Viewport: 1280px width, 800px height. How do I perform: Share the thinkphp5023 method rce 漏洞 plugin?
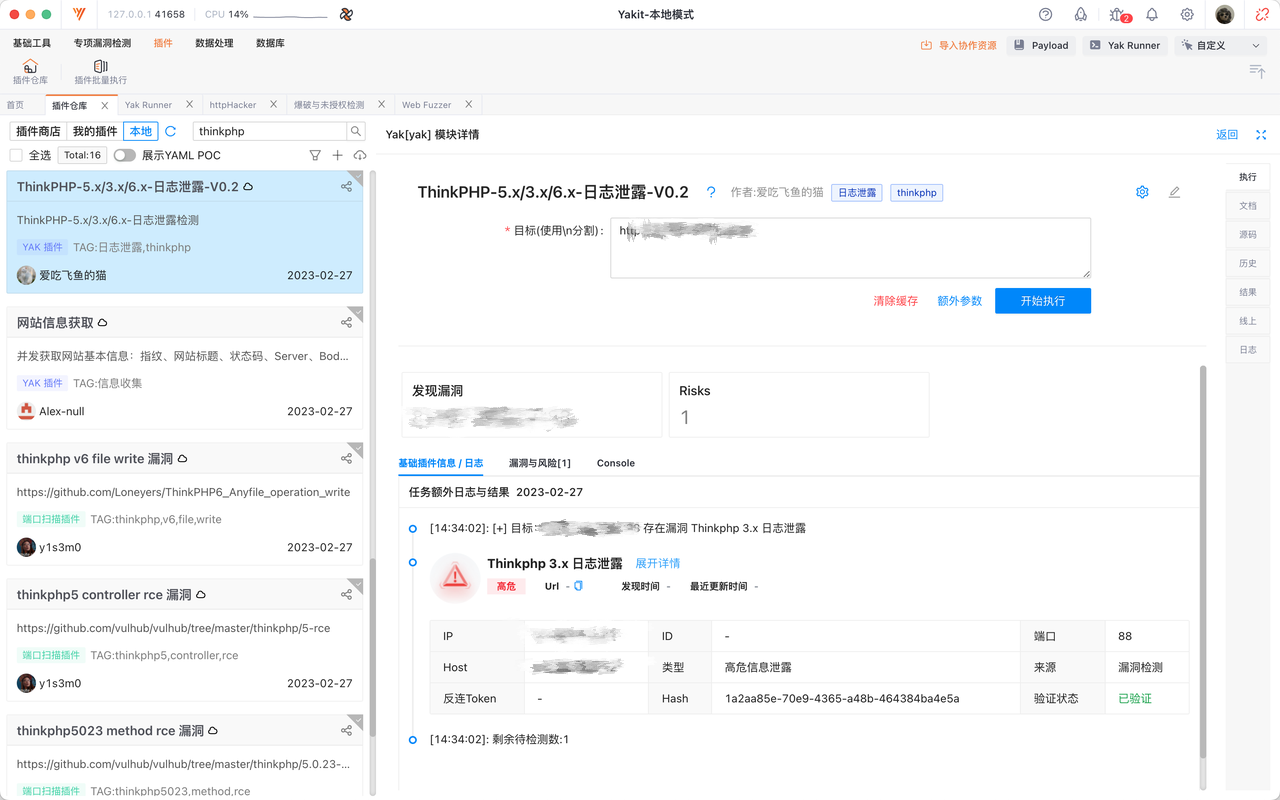coord(346,731)
